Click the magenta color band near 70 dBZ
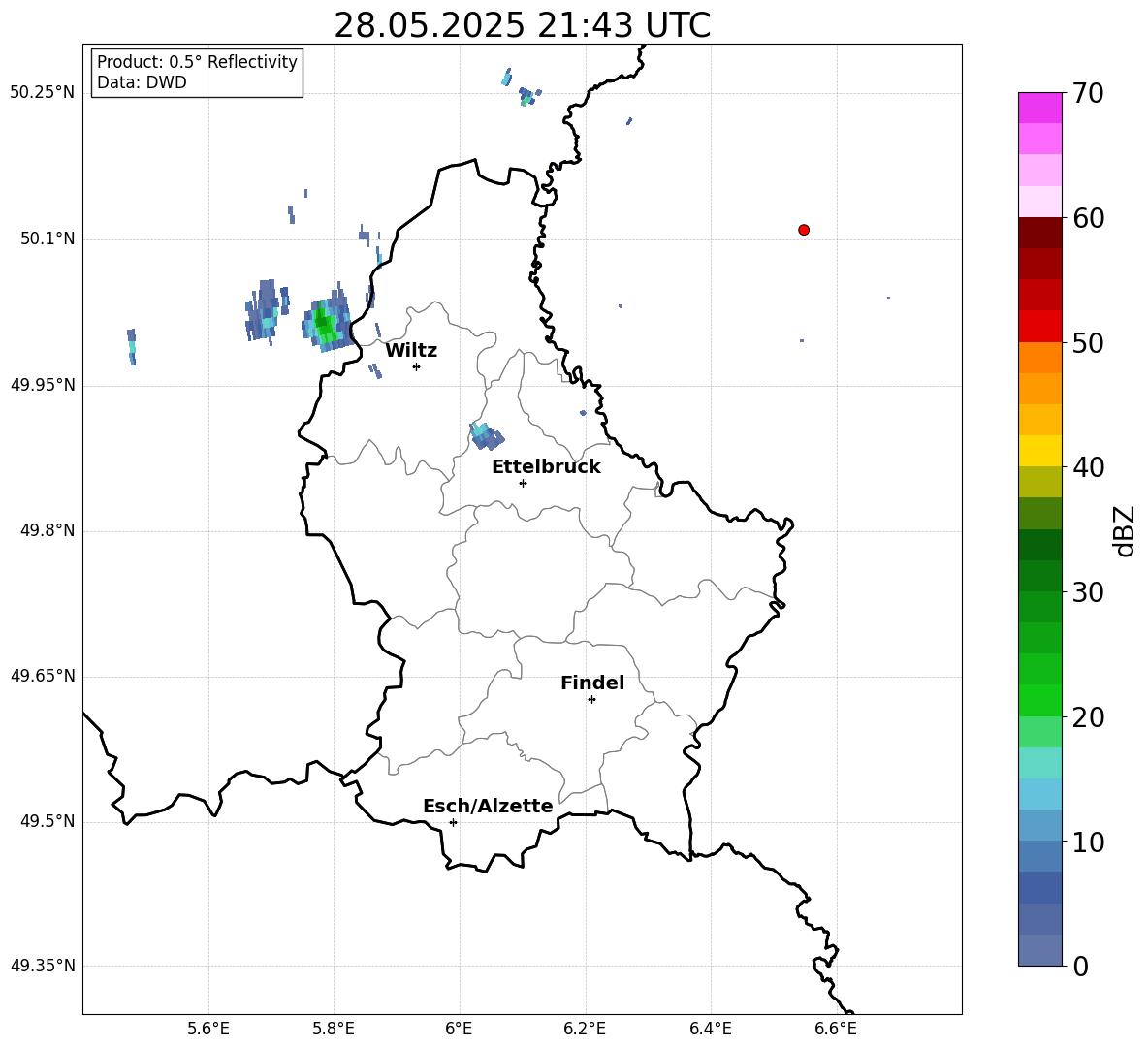Viewport: 1148px width, 1048px height. 1040,108
